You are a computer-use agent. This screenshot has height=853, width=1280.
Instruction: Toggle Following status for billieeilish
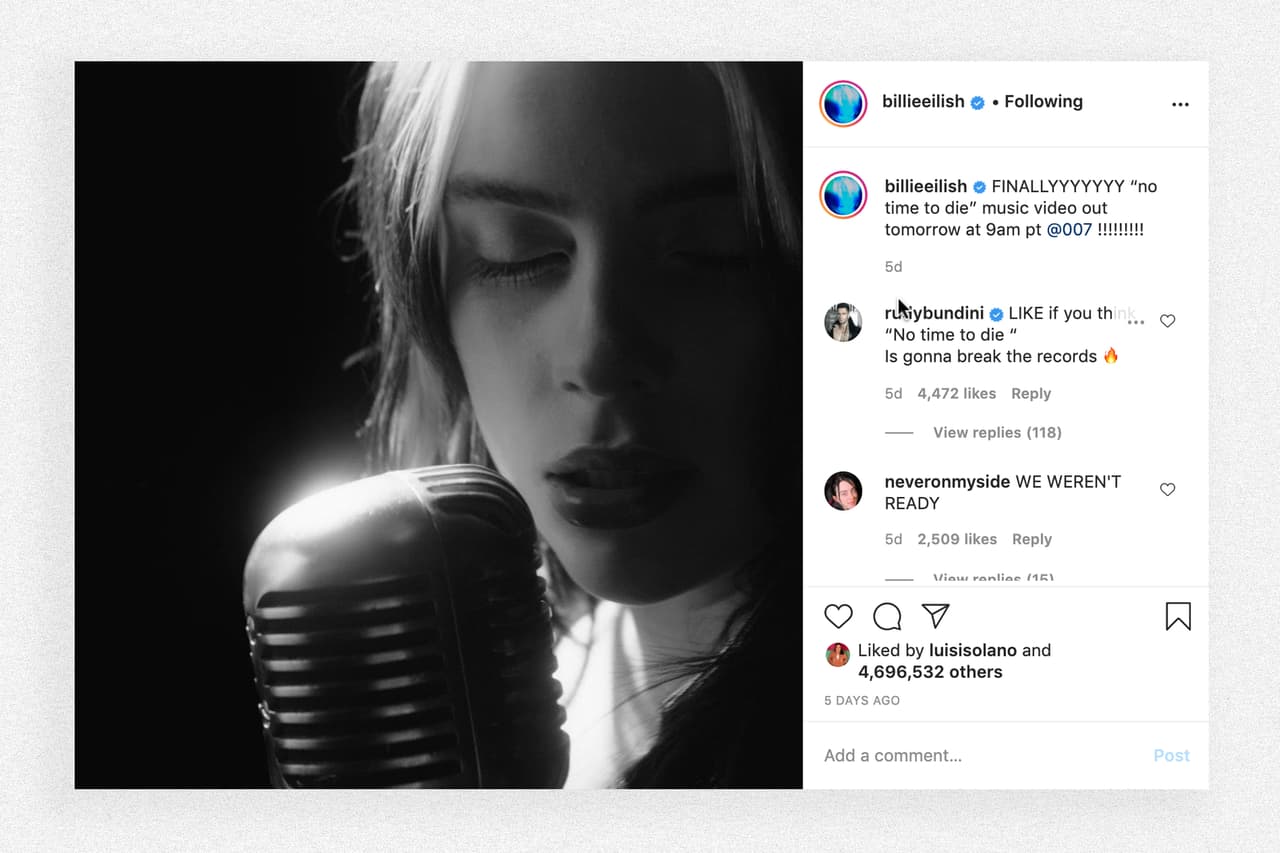coord(1043,101)
